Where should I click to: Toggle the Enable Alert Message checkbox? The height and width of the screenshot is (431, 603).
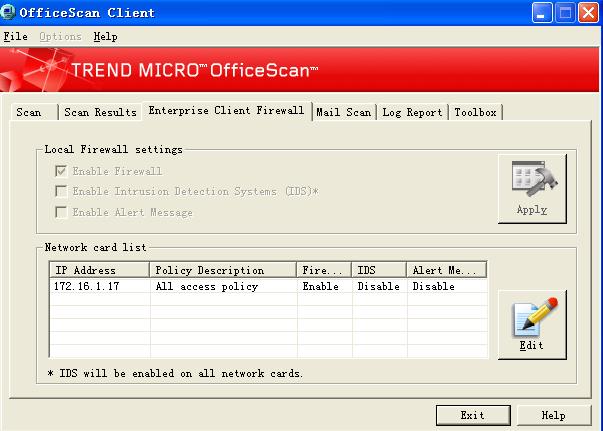pos(61,212)
